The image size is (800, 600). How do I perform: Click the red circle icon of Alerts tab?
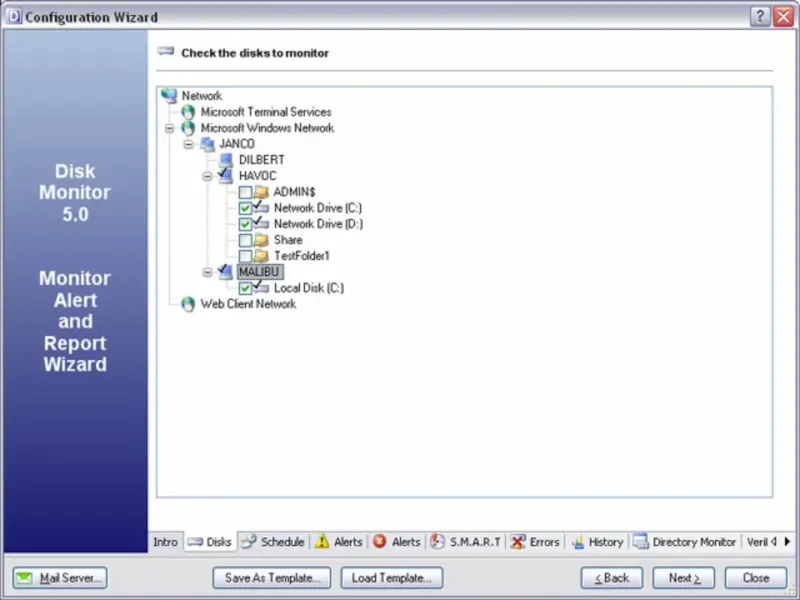pyautogui.click(x=380, y=541)
